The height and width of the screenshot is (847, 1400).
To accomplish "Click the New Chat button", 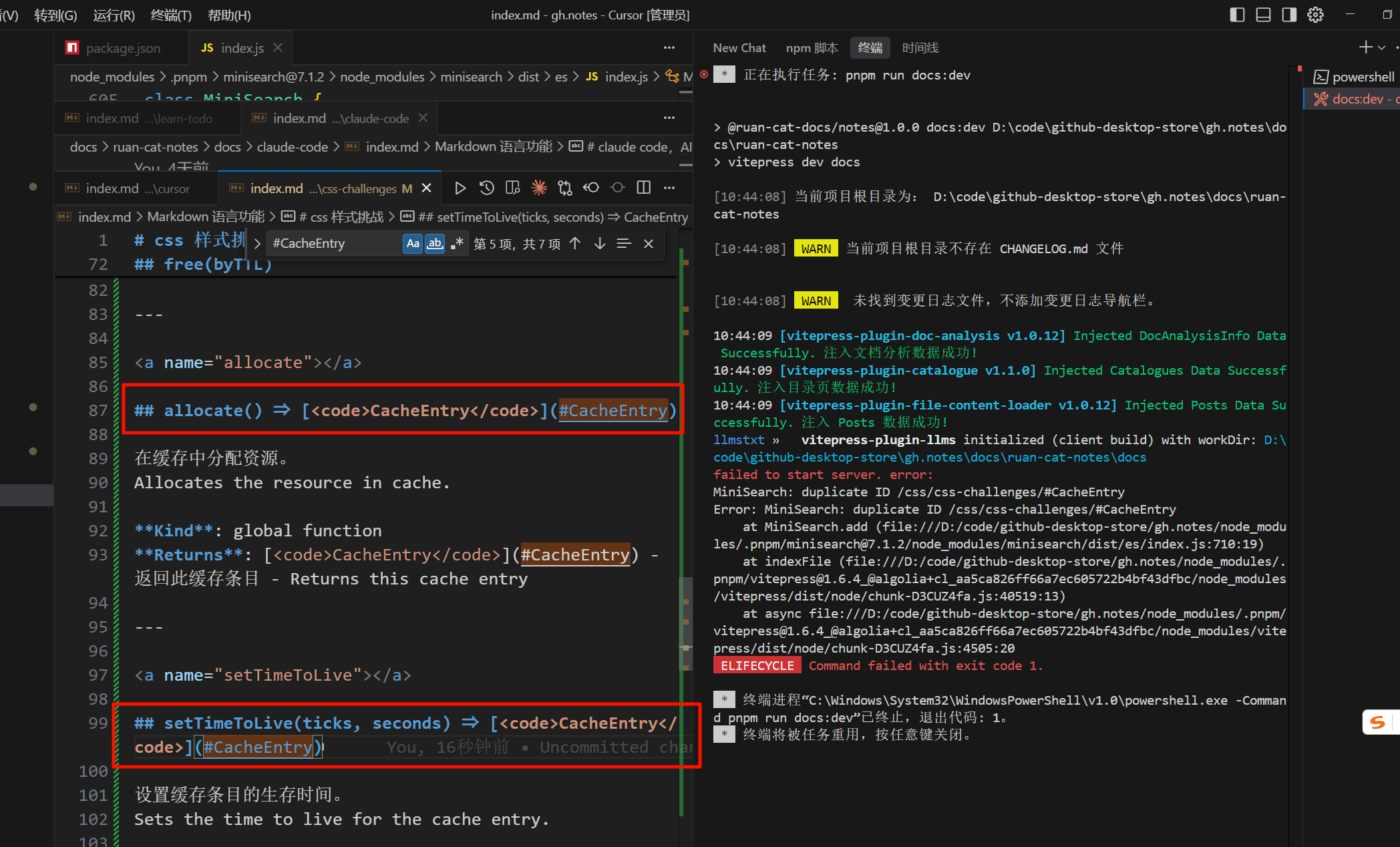I will (739, 48).
